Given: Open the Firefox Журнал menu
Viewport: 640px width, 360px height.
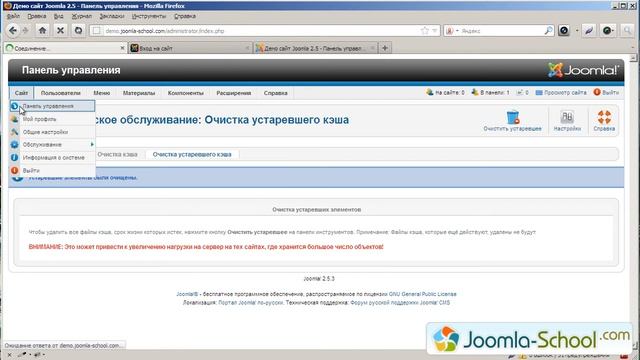Looking at the screenshot, I should pos(82,16).
